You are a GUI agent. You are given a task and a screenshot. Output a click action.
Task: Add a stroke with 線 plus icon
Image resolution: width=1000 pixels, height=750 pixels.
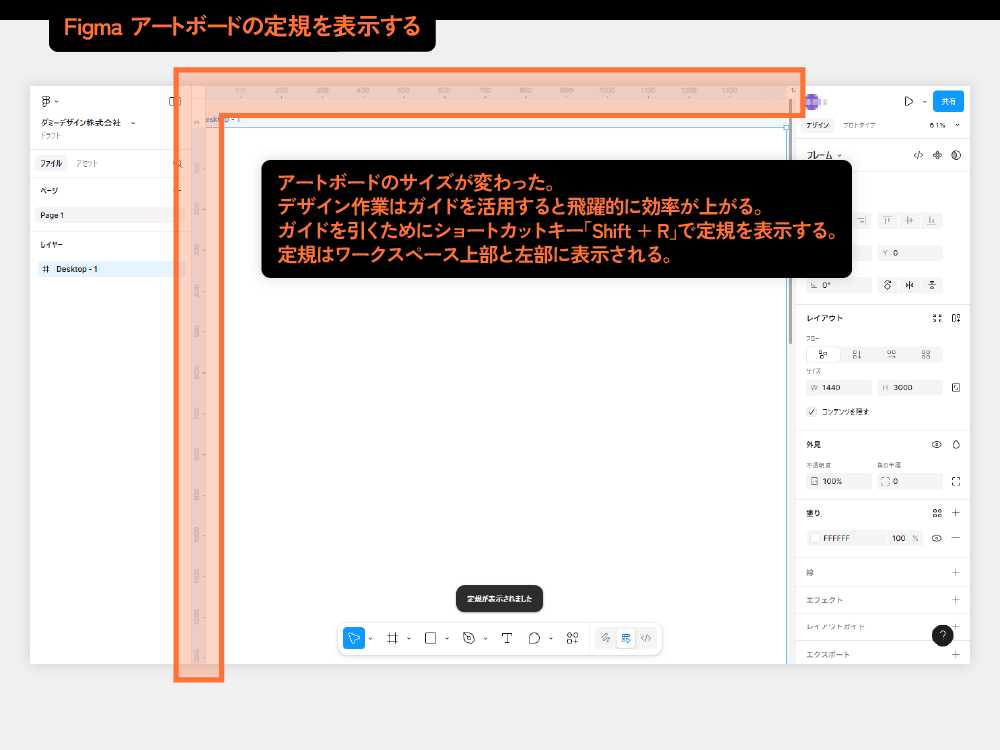(x=956, y=573)
